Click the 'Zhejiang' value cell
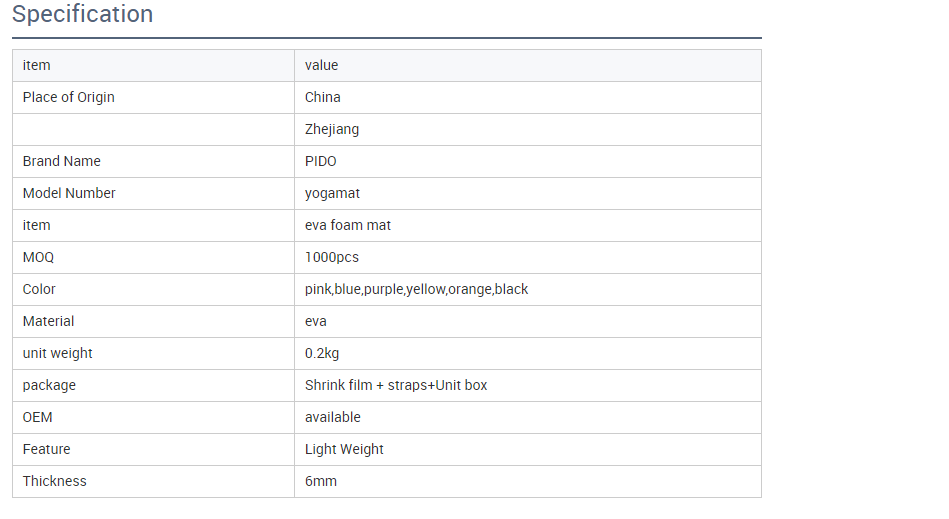This screenshot has height=519, width=949. (x=332, y=129)
